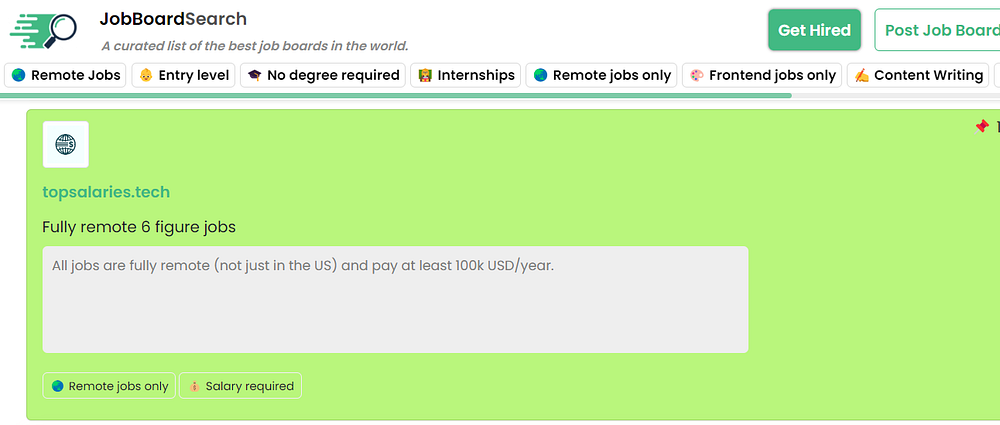Click globe emoji in Remote Jobs tag
This screenshot has height=425, width=1000.
pos(18,75)
